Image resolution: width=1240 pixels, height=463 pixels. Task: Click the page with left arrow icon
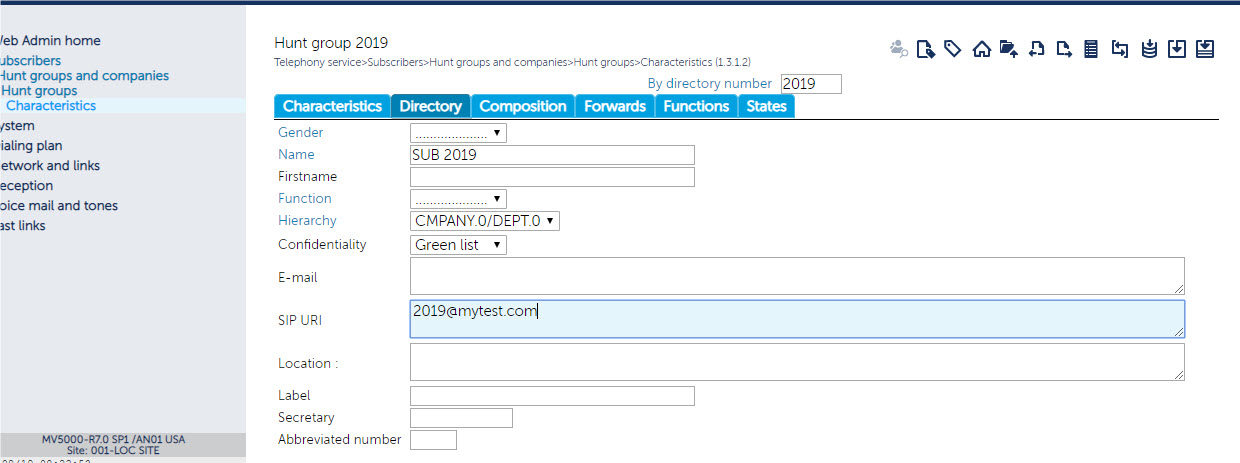[1037, 48]
